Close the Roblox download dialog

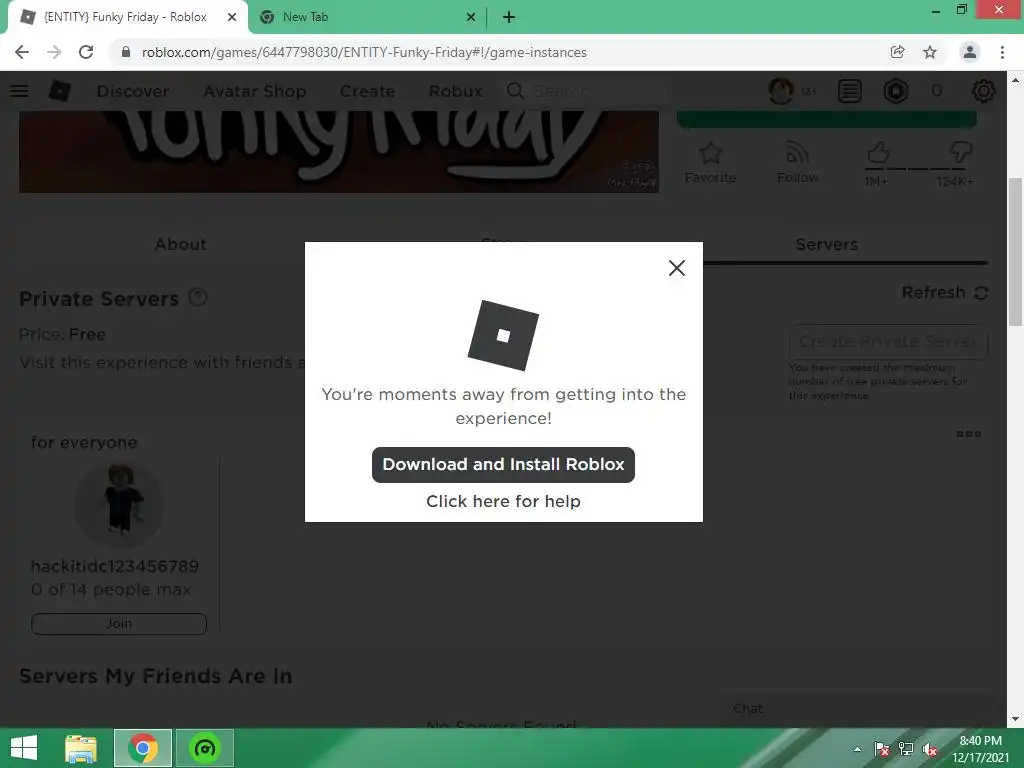pyautogui.click(x=677, y=268)
